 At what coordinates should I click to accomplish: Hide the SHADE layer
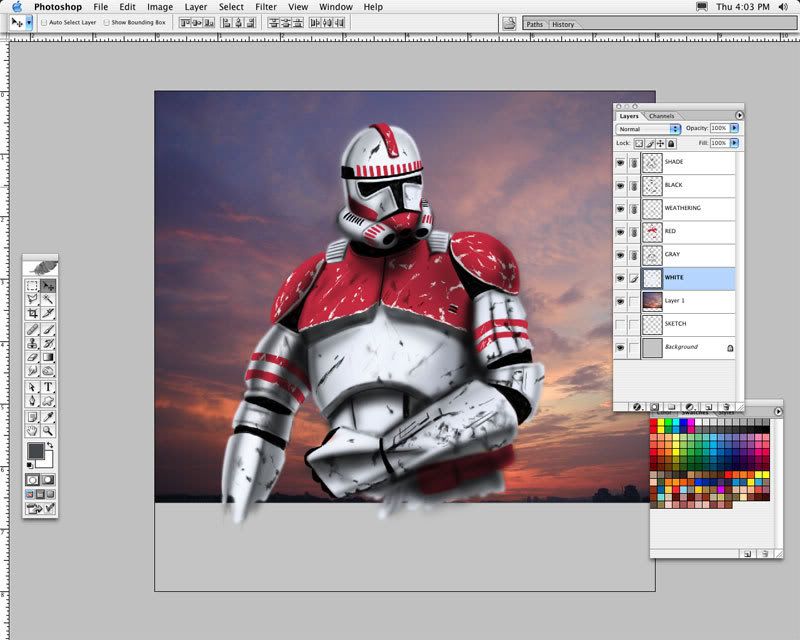coord(620,163)
